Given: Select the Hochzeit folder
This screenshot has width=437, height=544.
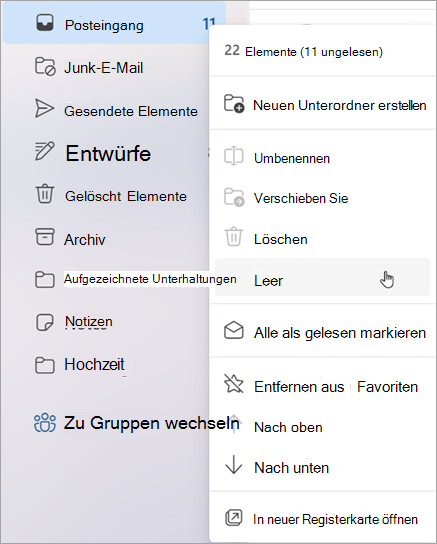Looking at the screenshot, I should point(94,364).
